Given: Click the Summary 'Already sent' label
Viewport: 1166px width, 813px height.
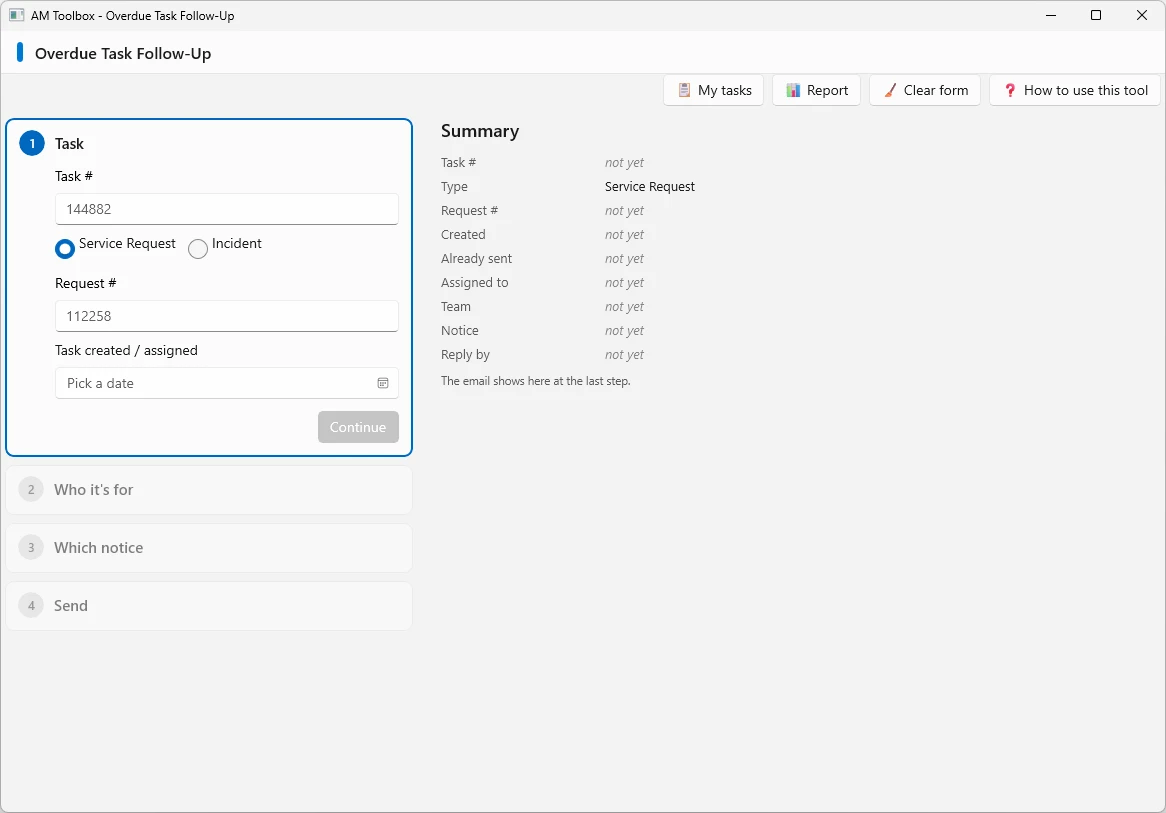Looking at the screenshot, I should [x=477, y=259].
